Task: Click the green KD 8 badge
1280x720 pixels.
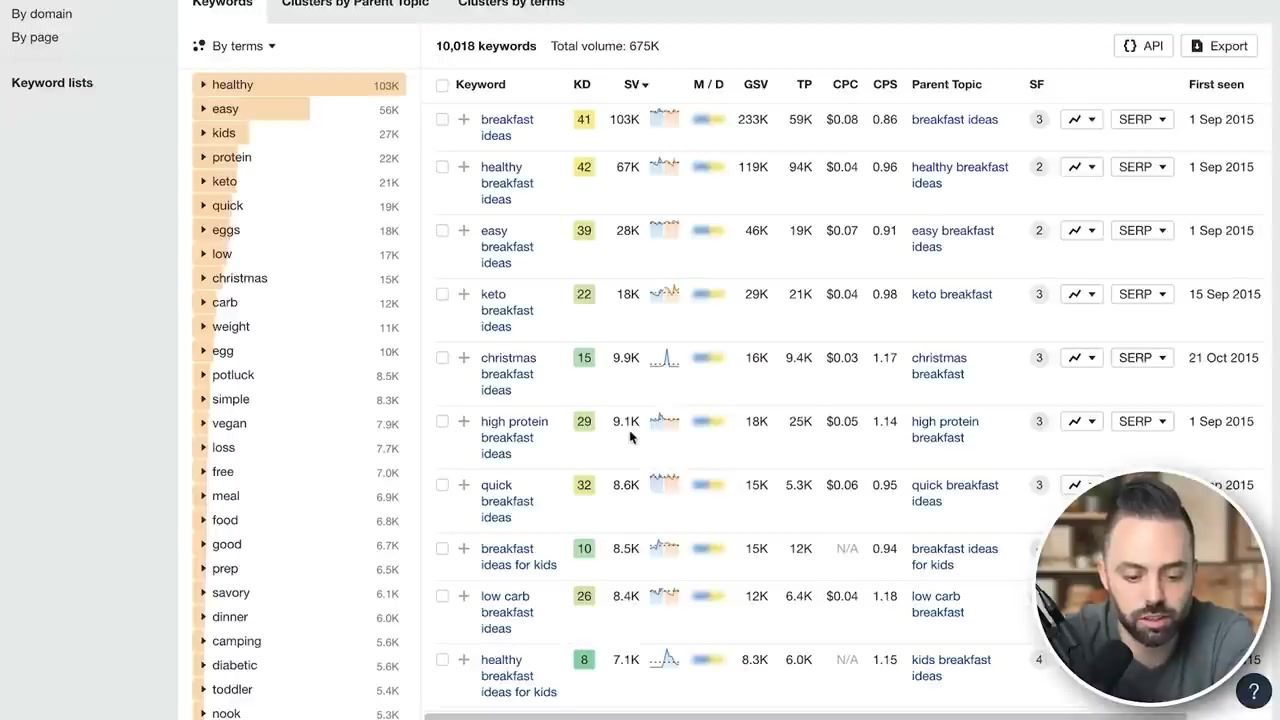Action: (584, 660)
